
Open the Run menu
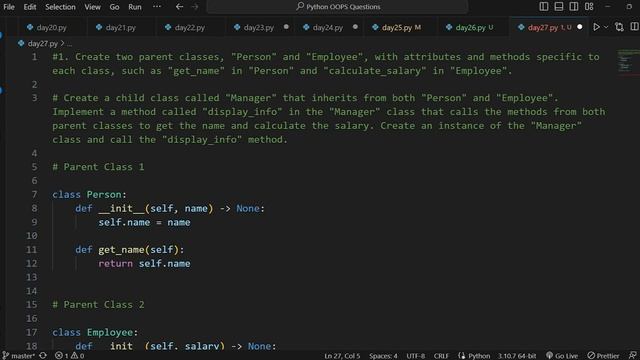[135, 7]
